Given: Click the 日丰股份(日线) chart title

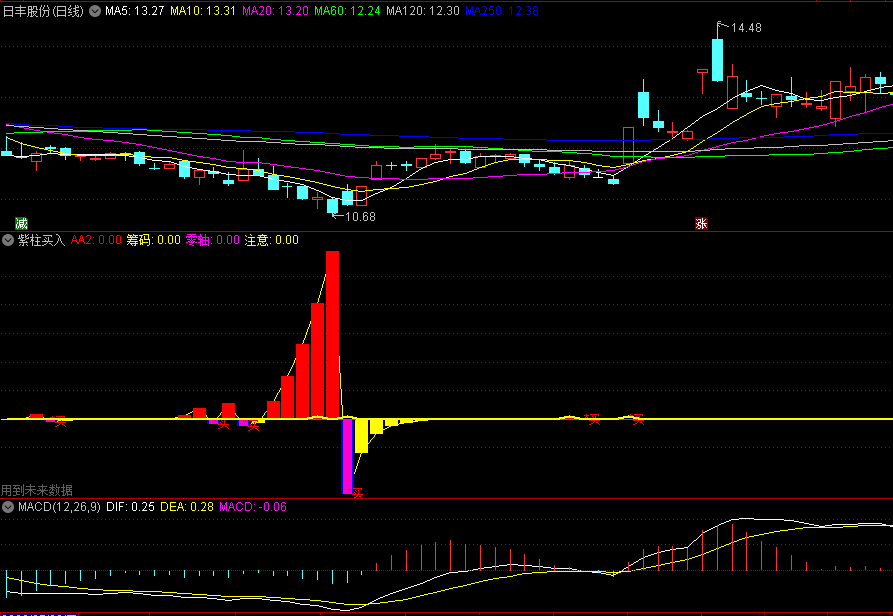Looking at the screenshot, I should click(43, 11).
